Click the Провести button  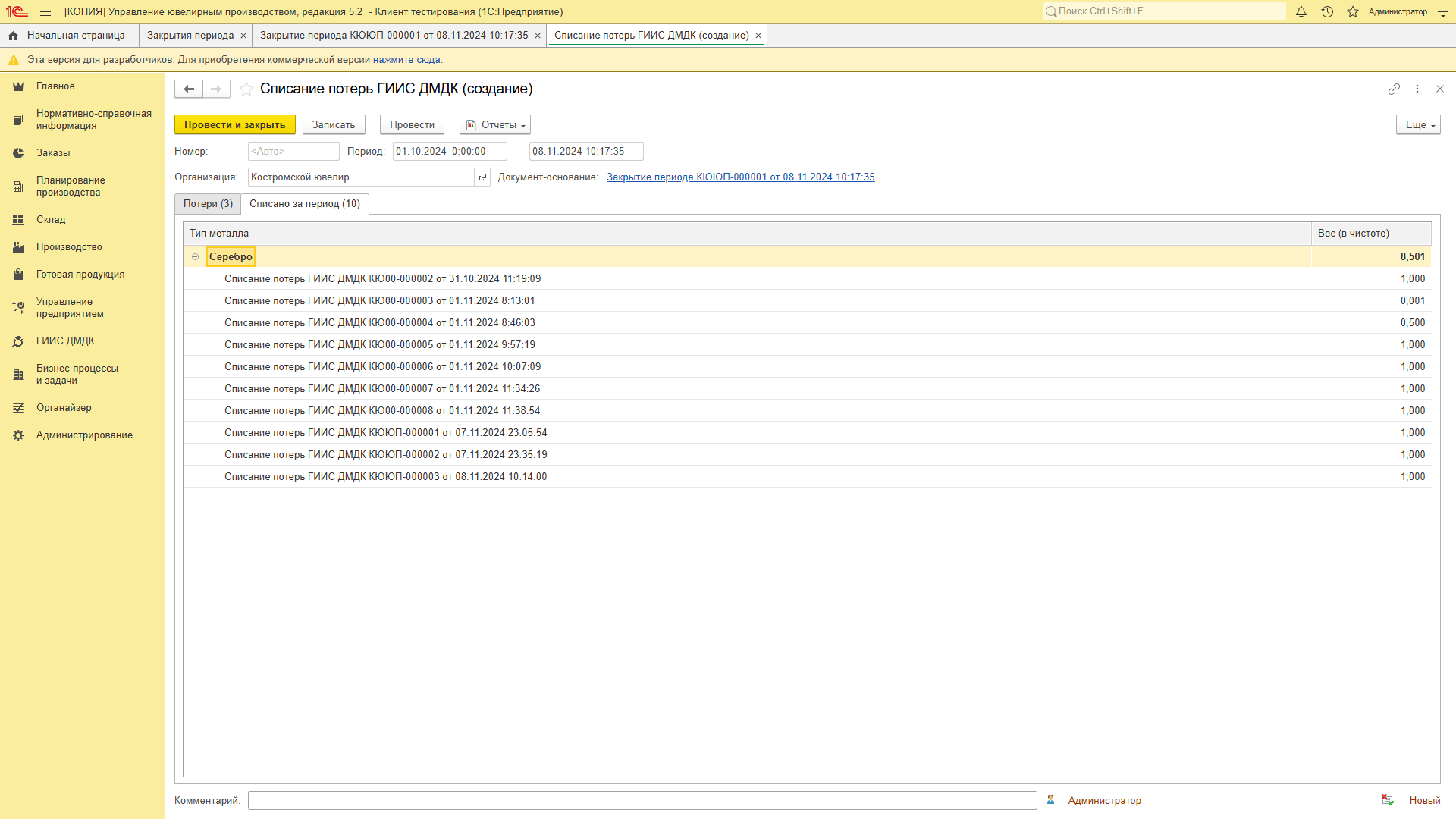pyautogui.click(x=412, y=125)
